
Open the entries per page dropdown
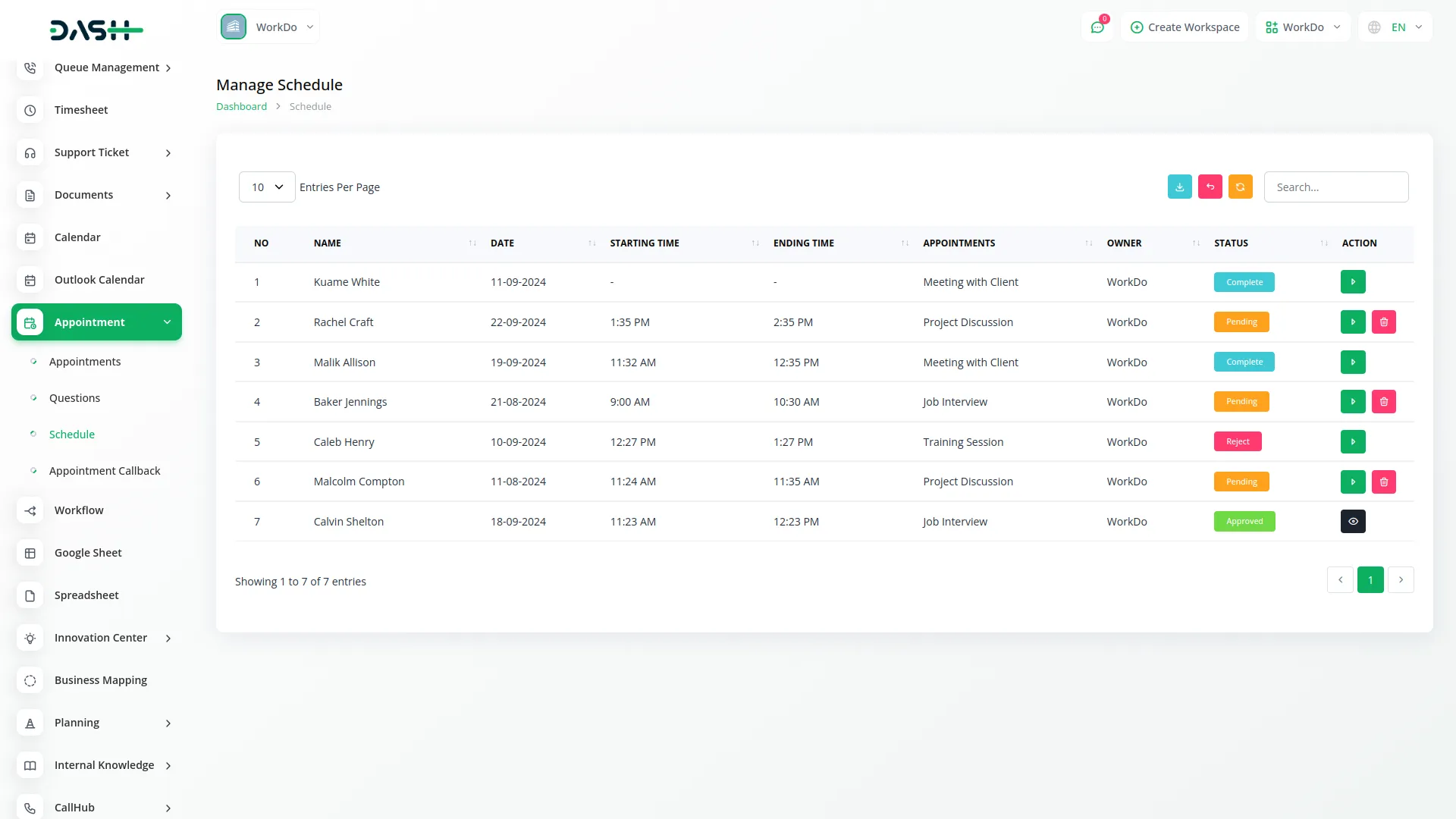(x=267, y=187)
